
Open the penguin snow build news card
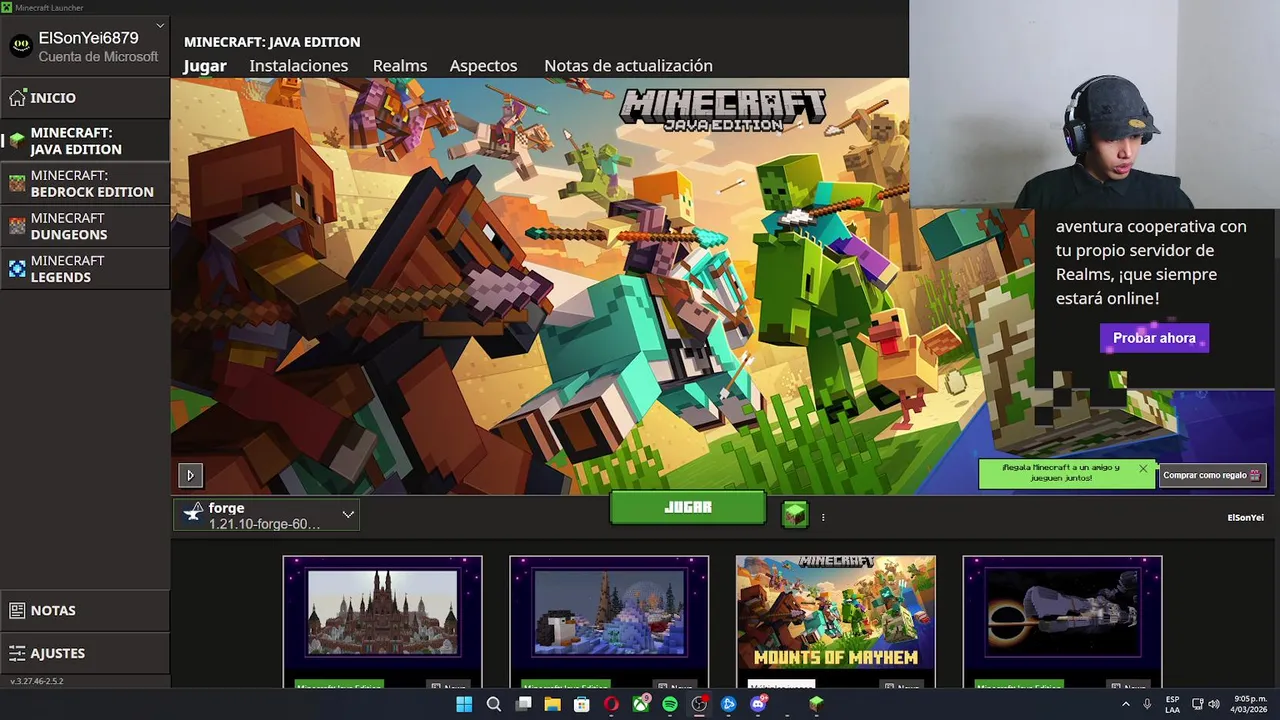[609, 621]
